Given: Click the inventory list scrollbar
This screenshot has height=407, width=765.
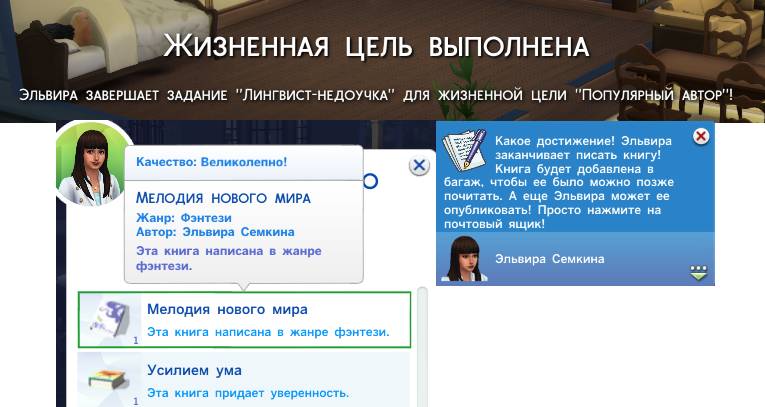Looking at the screenshot, I should coord(422,346).
